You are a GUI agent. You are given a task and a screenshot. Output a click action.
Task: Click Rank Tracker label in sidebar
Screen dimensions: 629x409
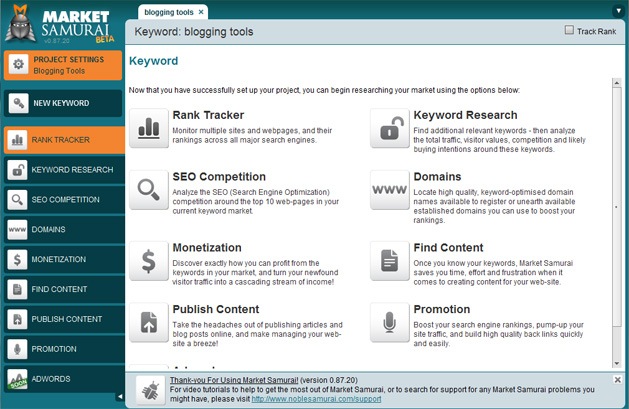61,140
